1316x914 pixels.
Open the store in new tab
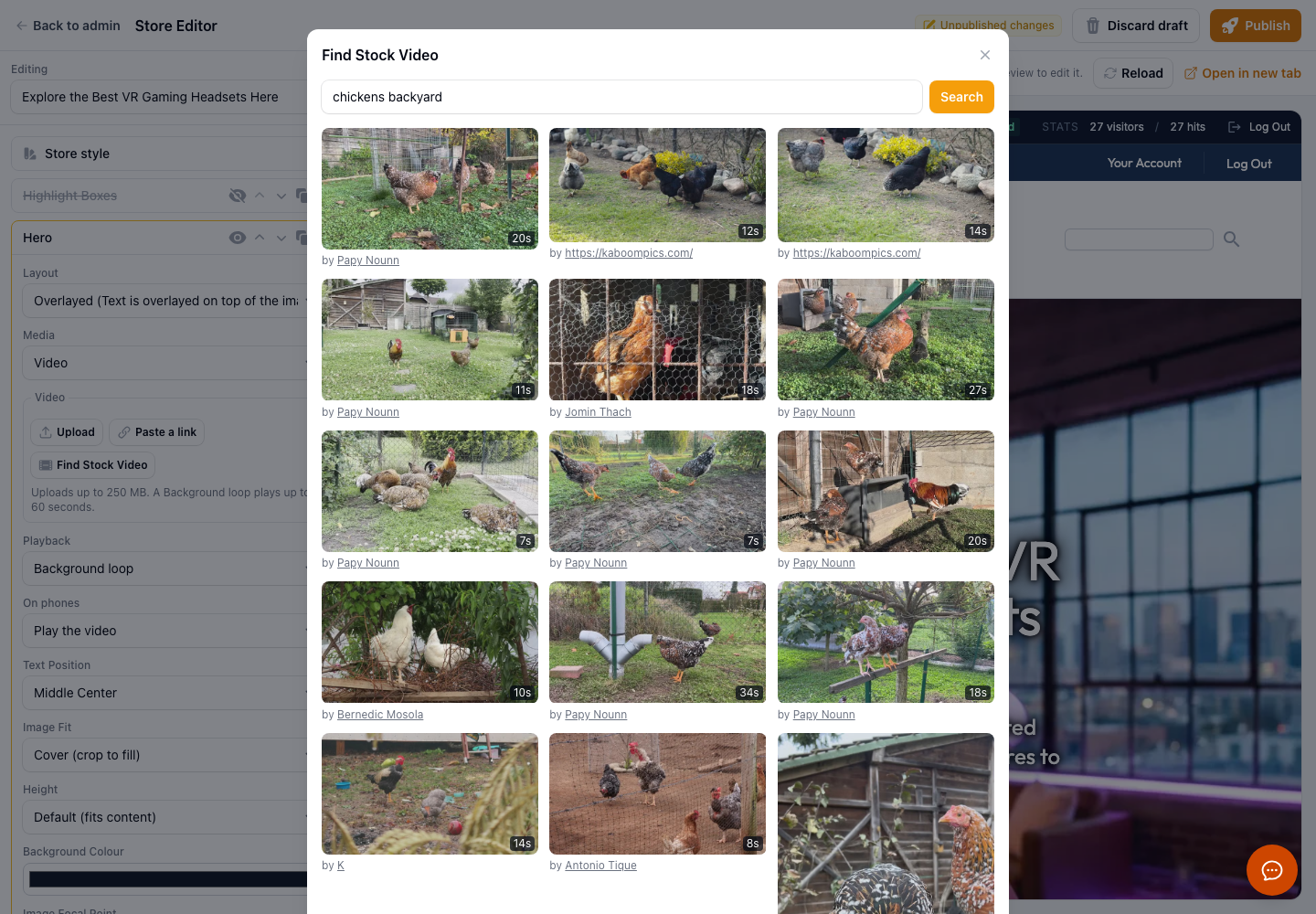(1243, 73)
